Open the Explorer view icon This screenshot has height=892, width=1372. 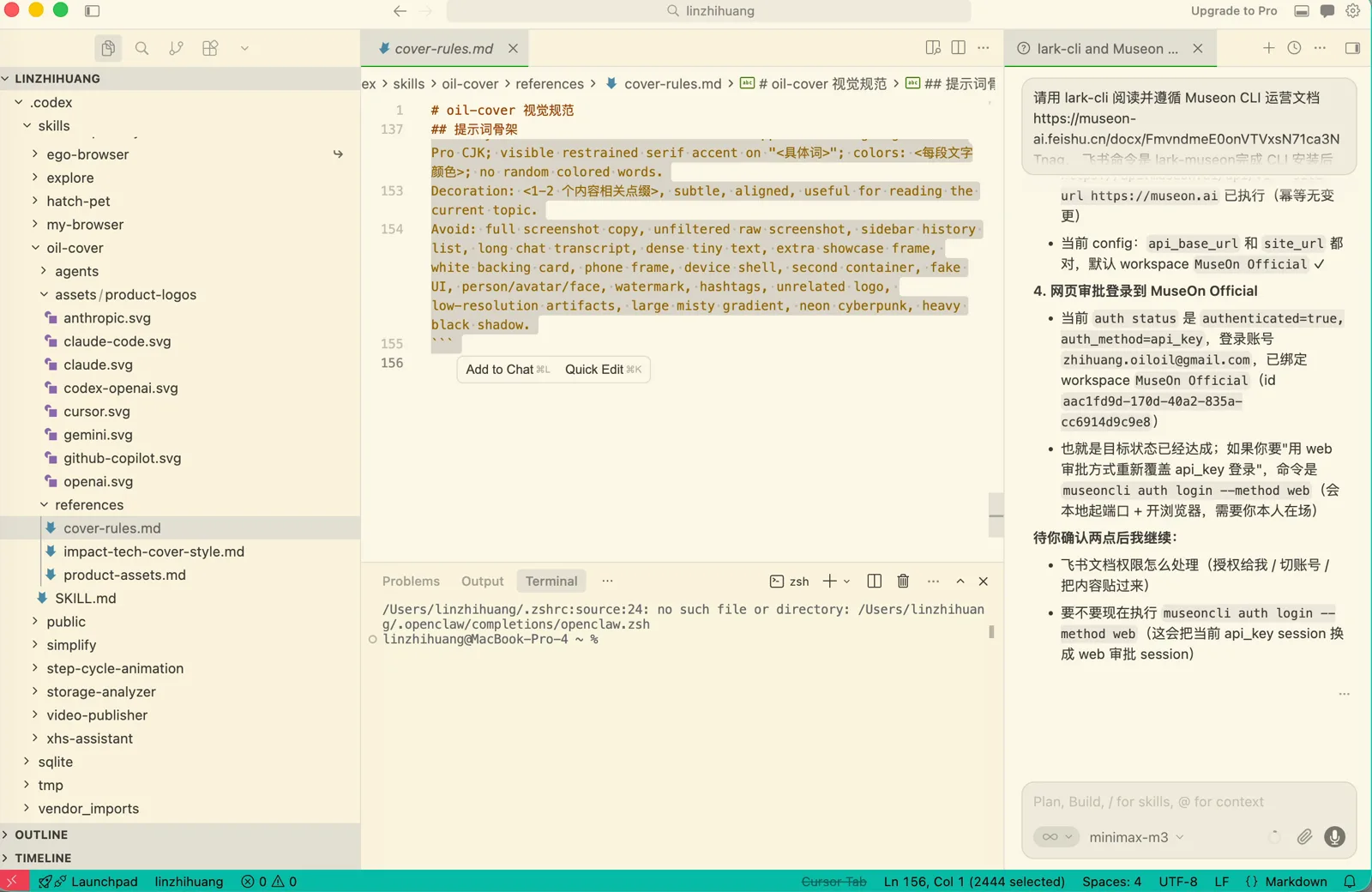click(108, 48)
